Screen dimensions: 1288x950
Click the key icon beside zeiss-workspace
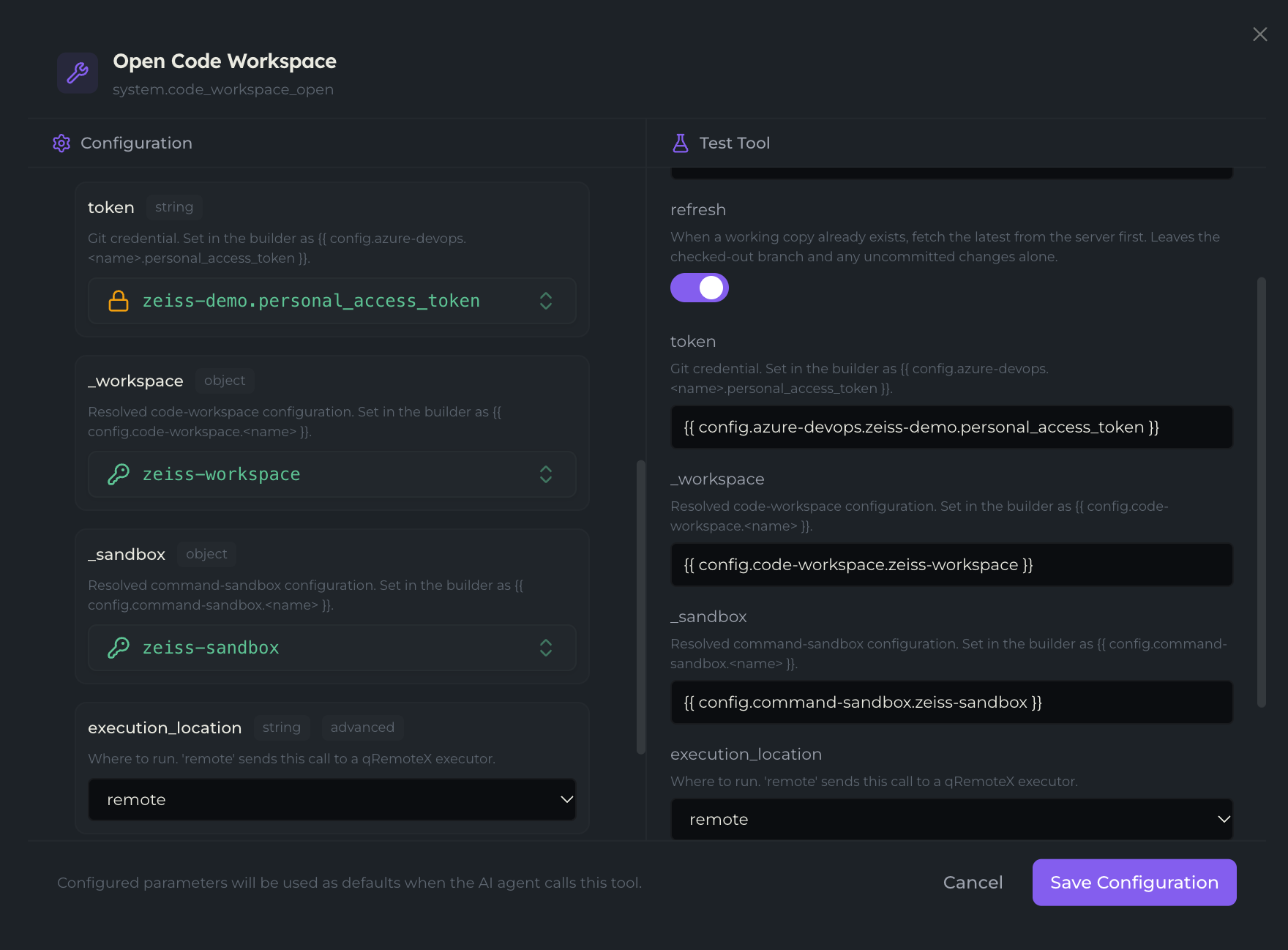click(x=119, y=474)
